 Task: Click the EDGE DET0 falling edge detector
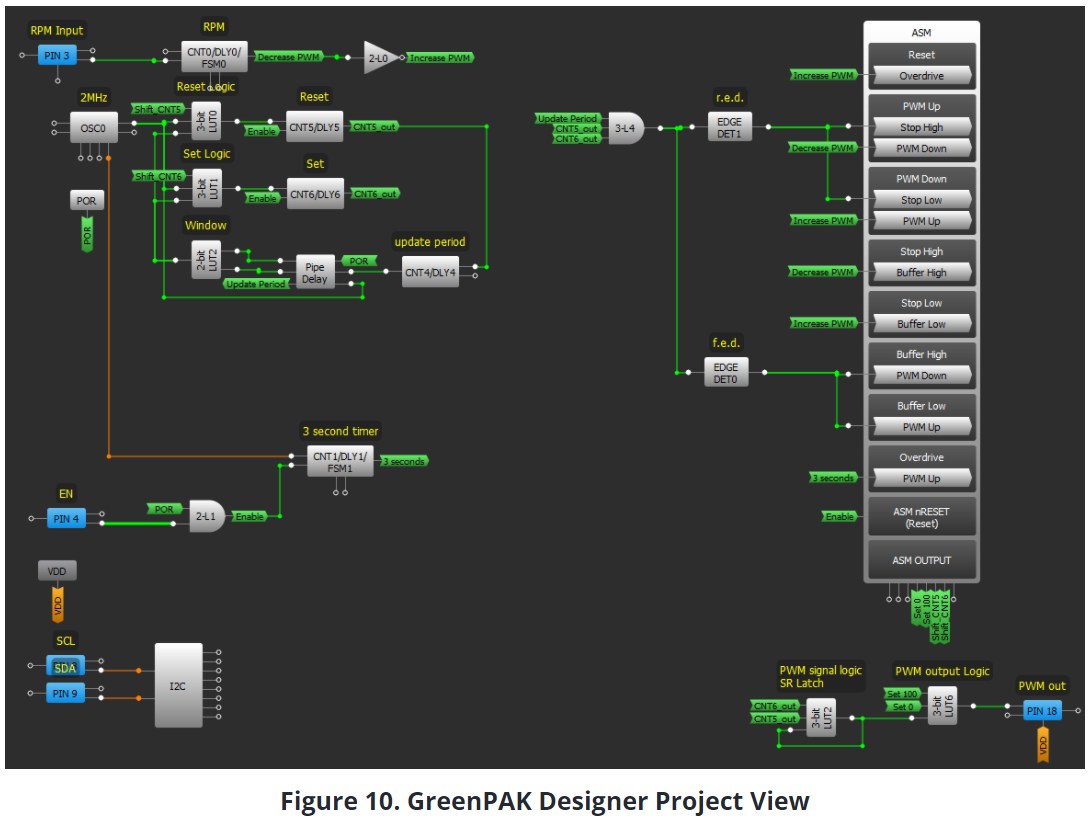click(x=726, y=372)
